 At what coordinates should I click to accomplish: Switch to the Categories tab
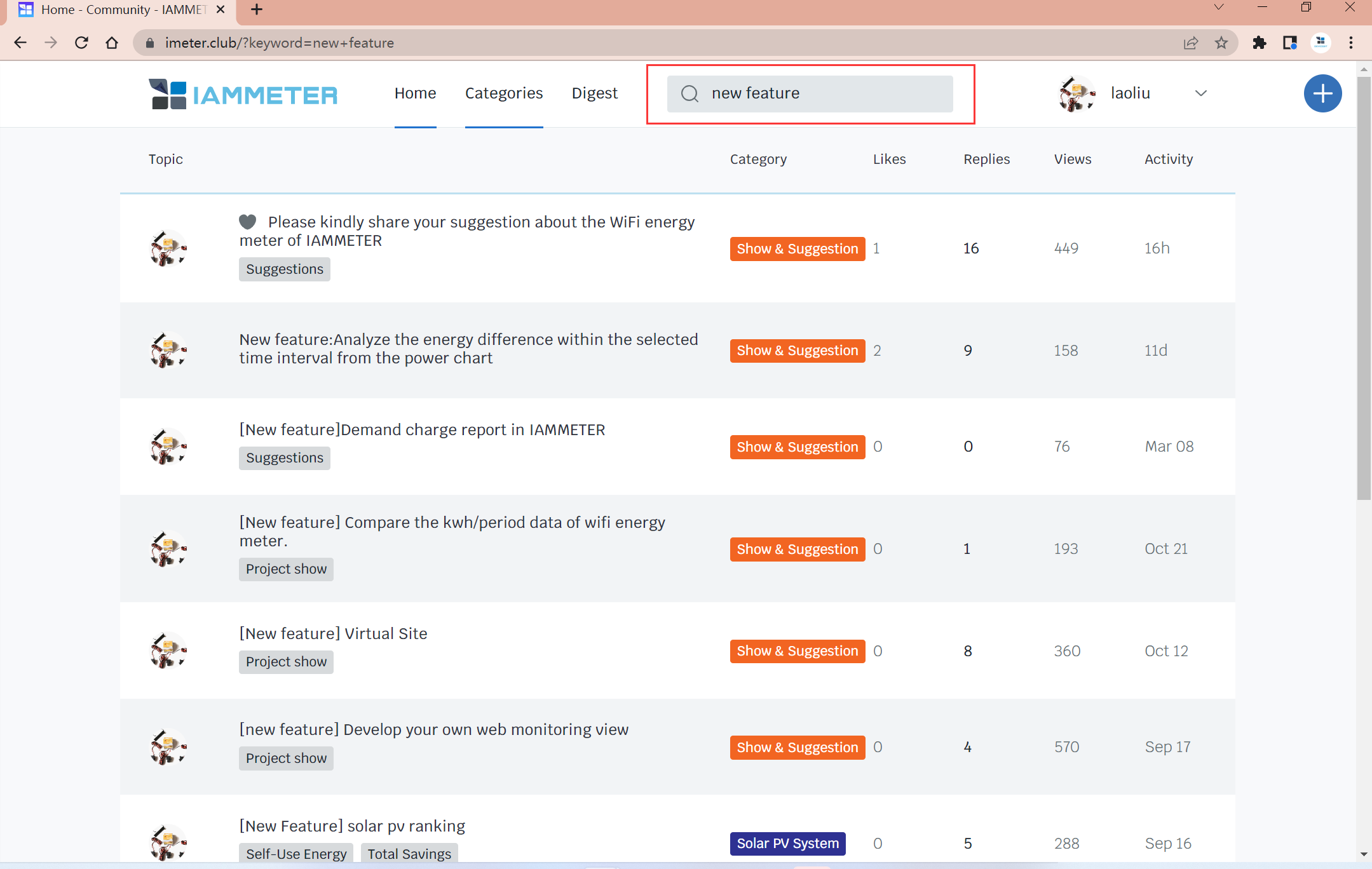point(503,93)
